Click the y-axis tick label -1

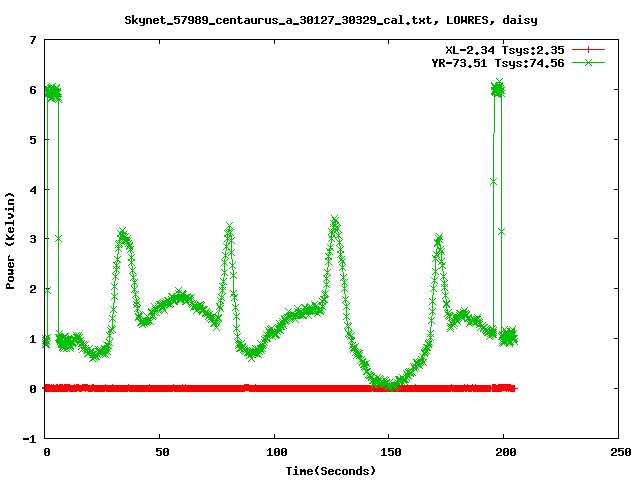pyautogui.click(x=29, y=439)
